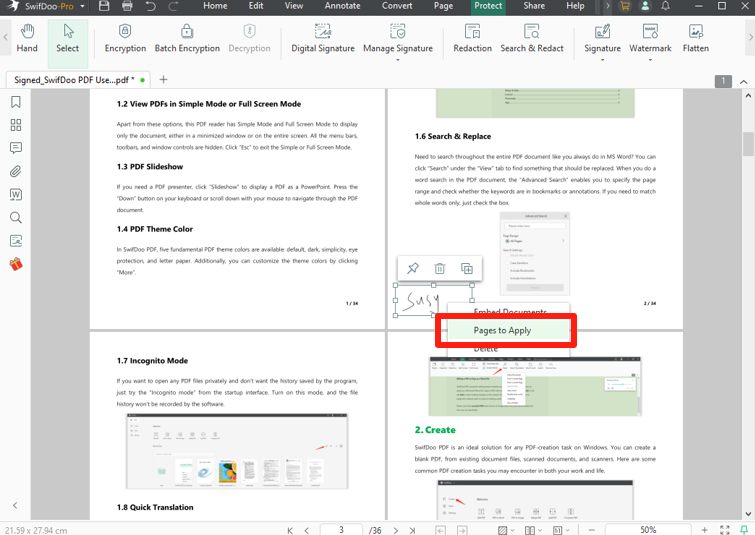Print the document
This screenshot has height=535, width=755.
(127, 6)
